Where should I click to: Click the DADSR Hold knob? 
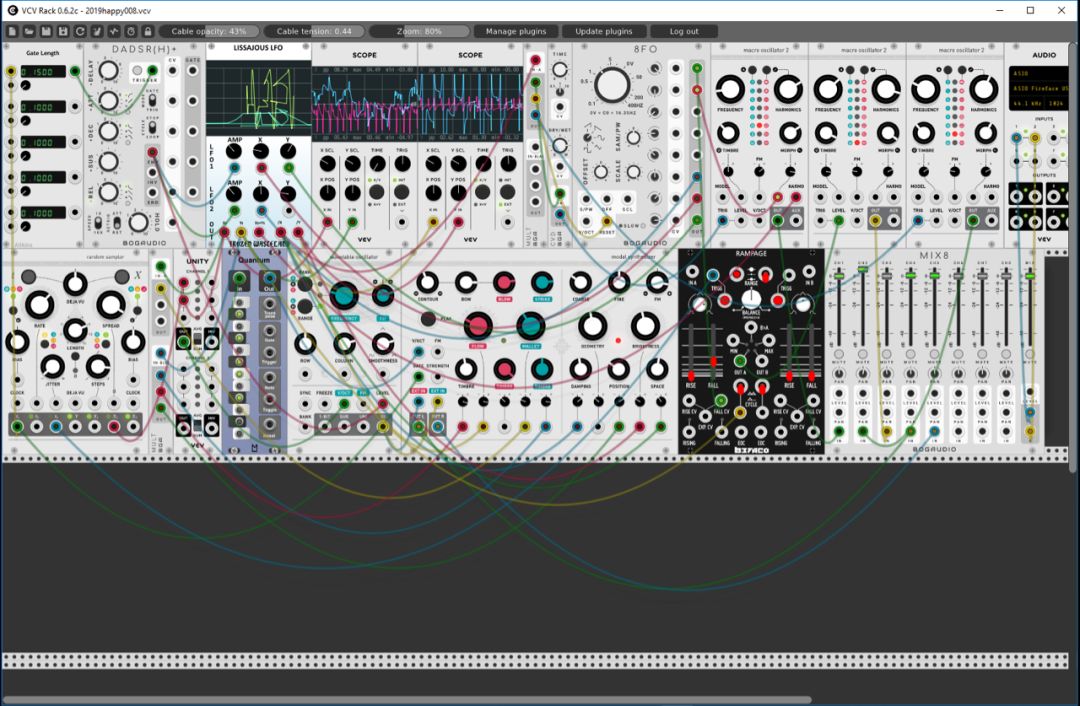[x=138, y=222]
